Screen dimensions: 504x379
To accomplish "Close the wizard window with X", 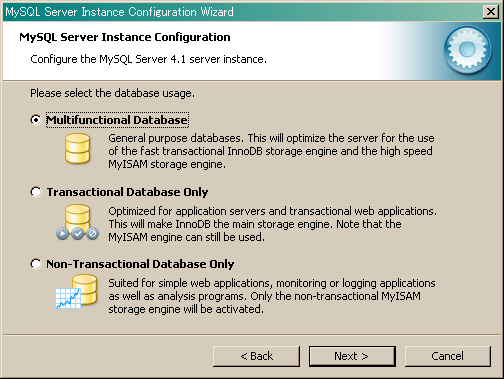I will [491, 12].
